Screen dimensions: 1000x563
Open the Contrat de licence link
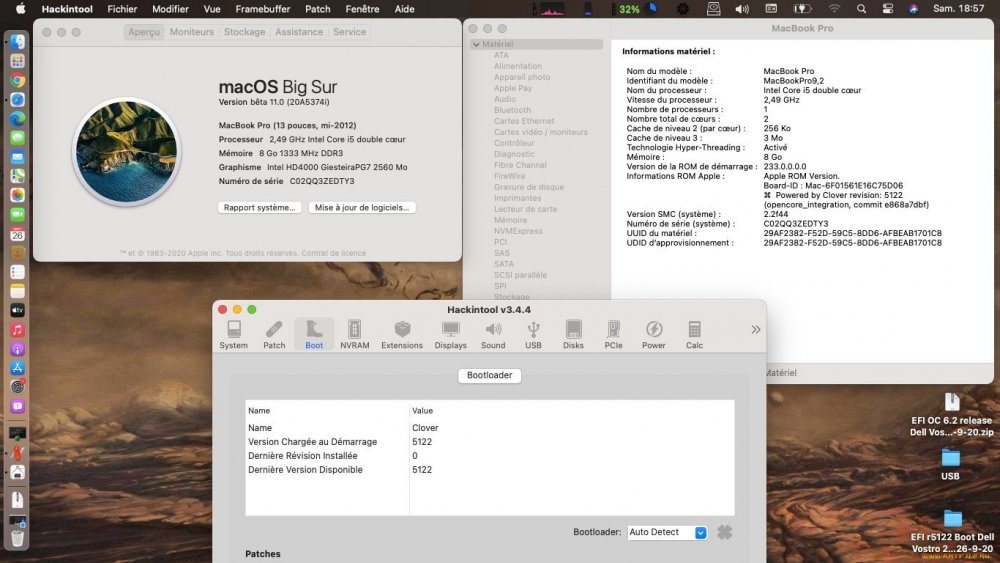334,253
